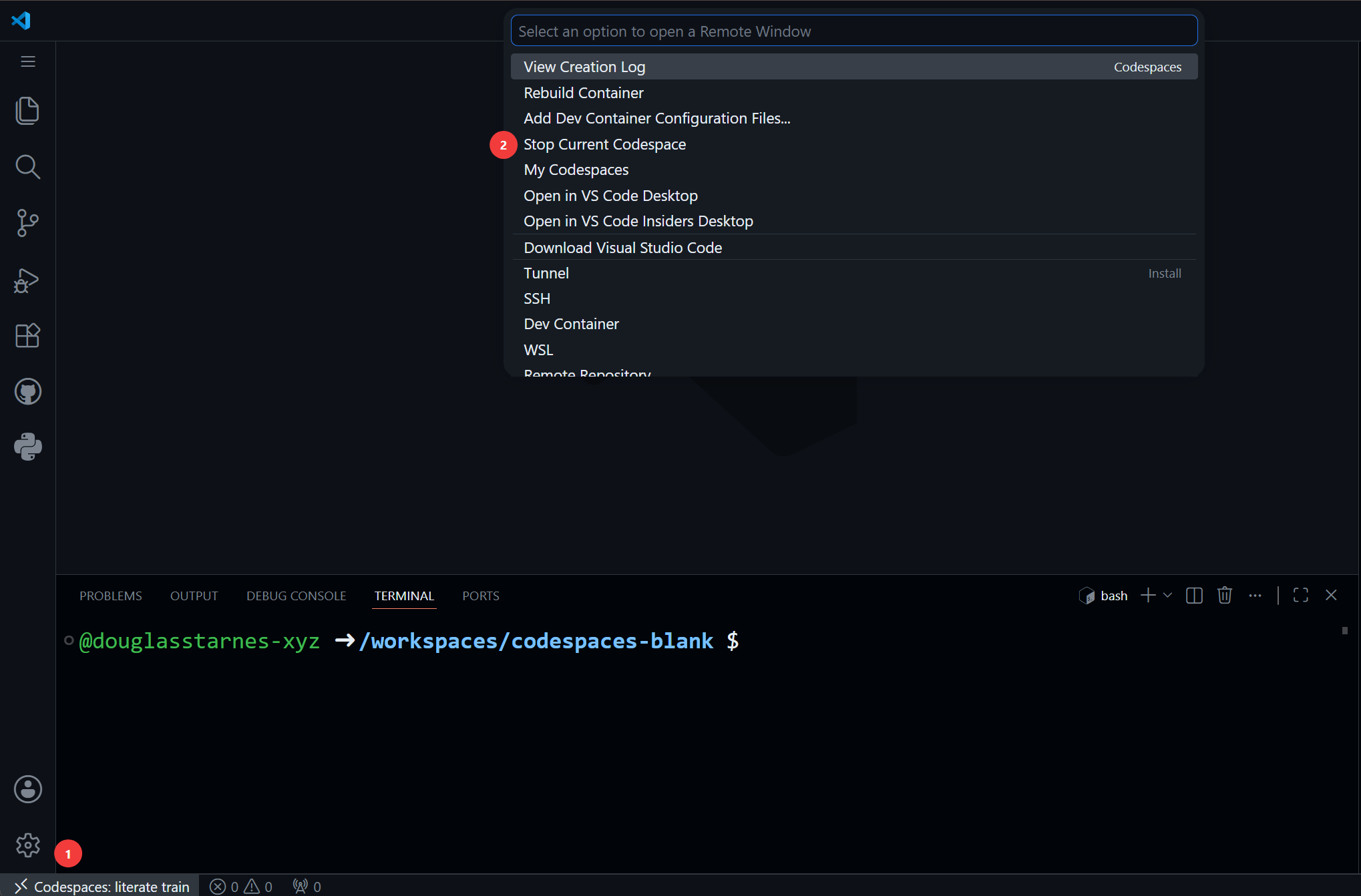Click the VS Code logo icon
1361x896 pixels.
[x=21, y=20]
